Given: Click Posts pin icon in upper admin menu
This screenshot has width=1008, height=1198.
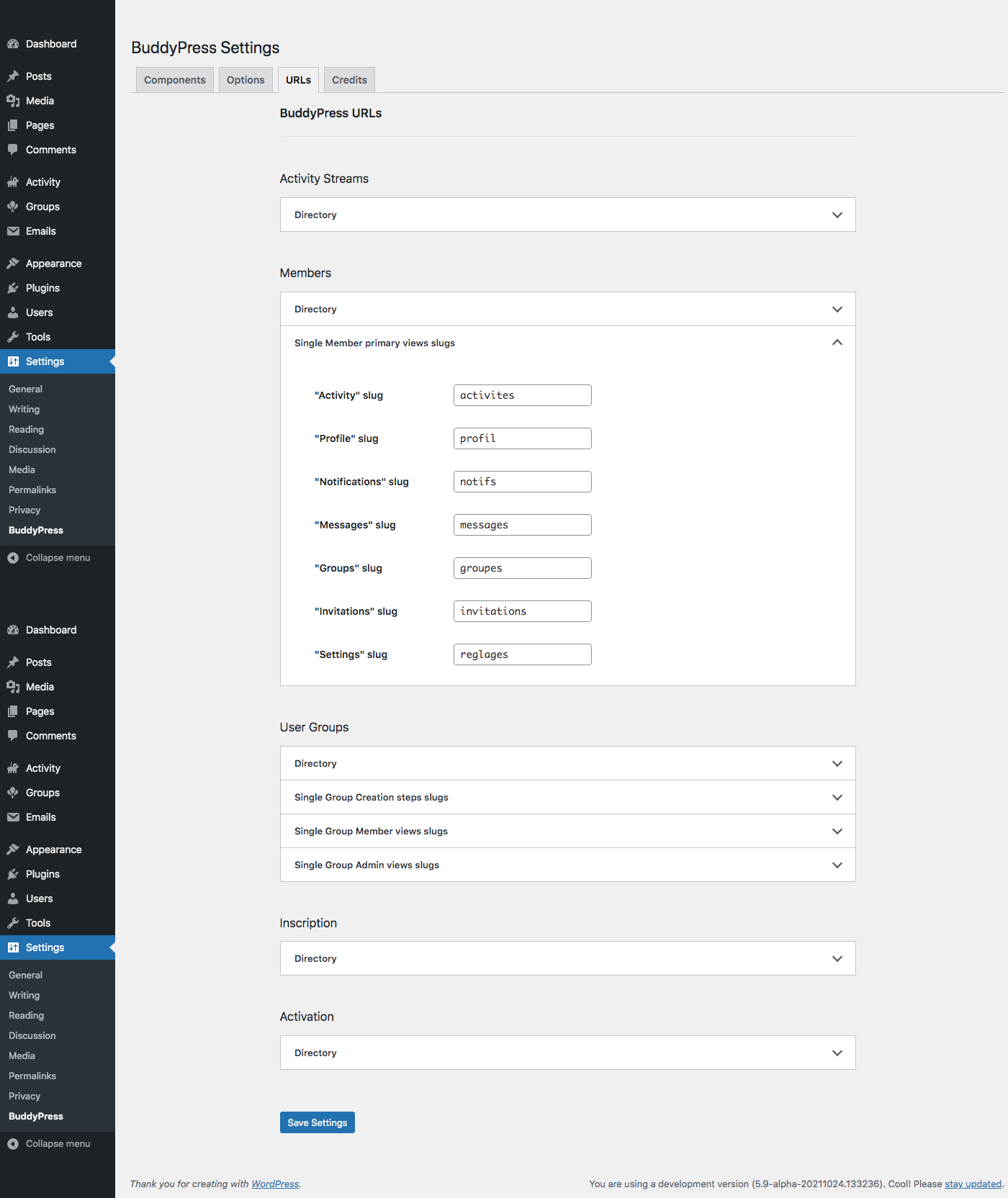Looking at the screenshot, I should (13, 76).
